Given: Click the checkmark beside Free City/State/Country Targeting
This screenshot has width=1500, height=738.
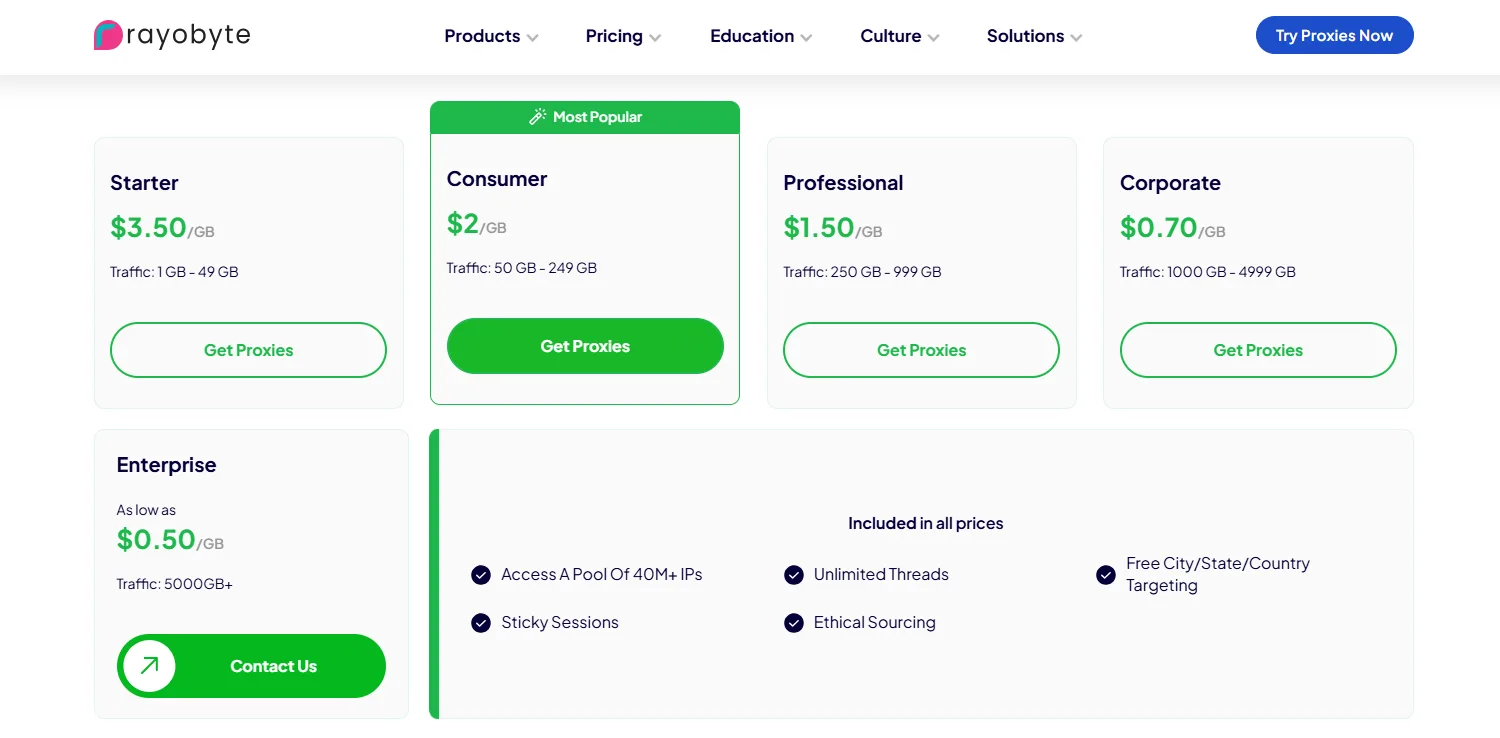Looking at the screenshot, I should (x=1106, y=575).
